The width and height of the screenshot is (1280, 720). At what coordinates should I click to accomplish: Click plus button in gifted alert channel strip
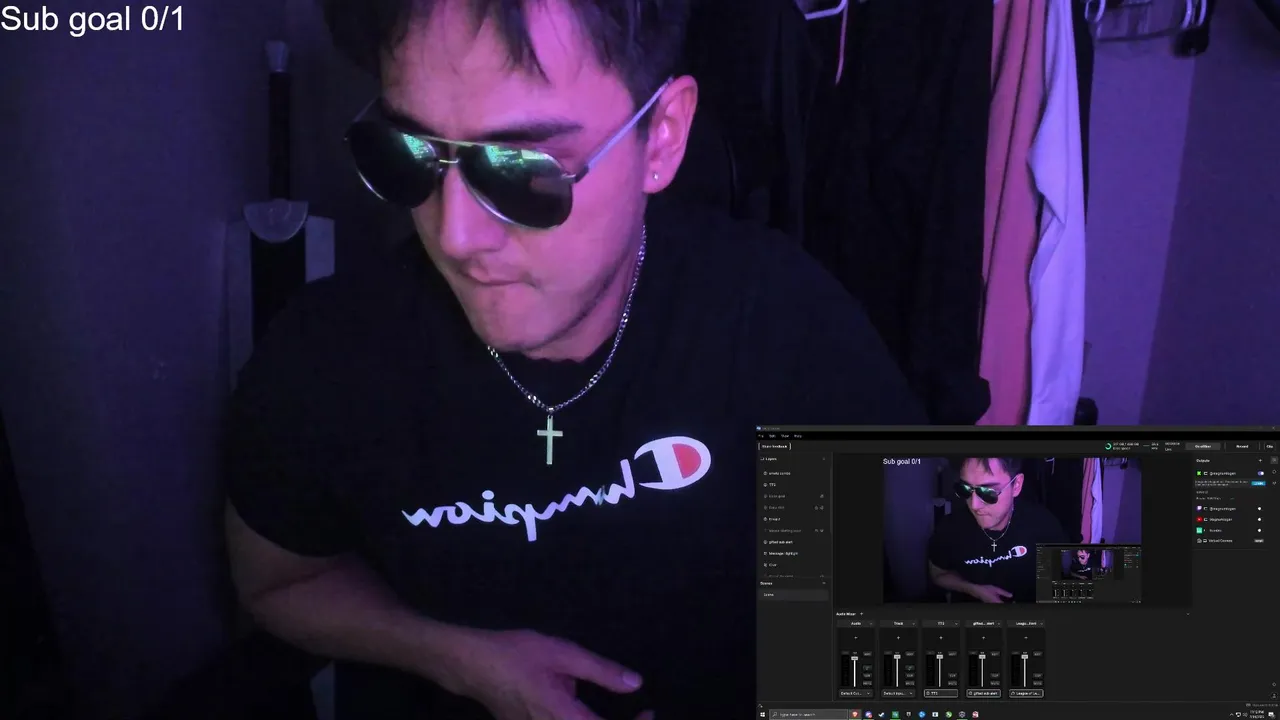(x=983, y=638)
